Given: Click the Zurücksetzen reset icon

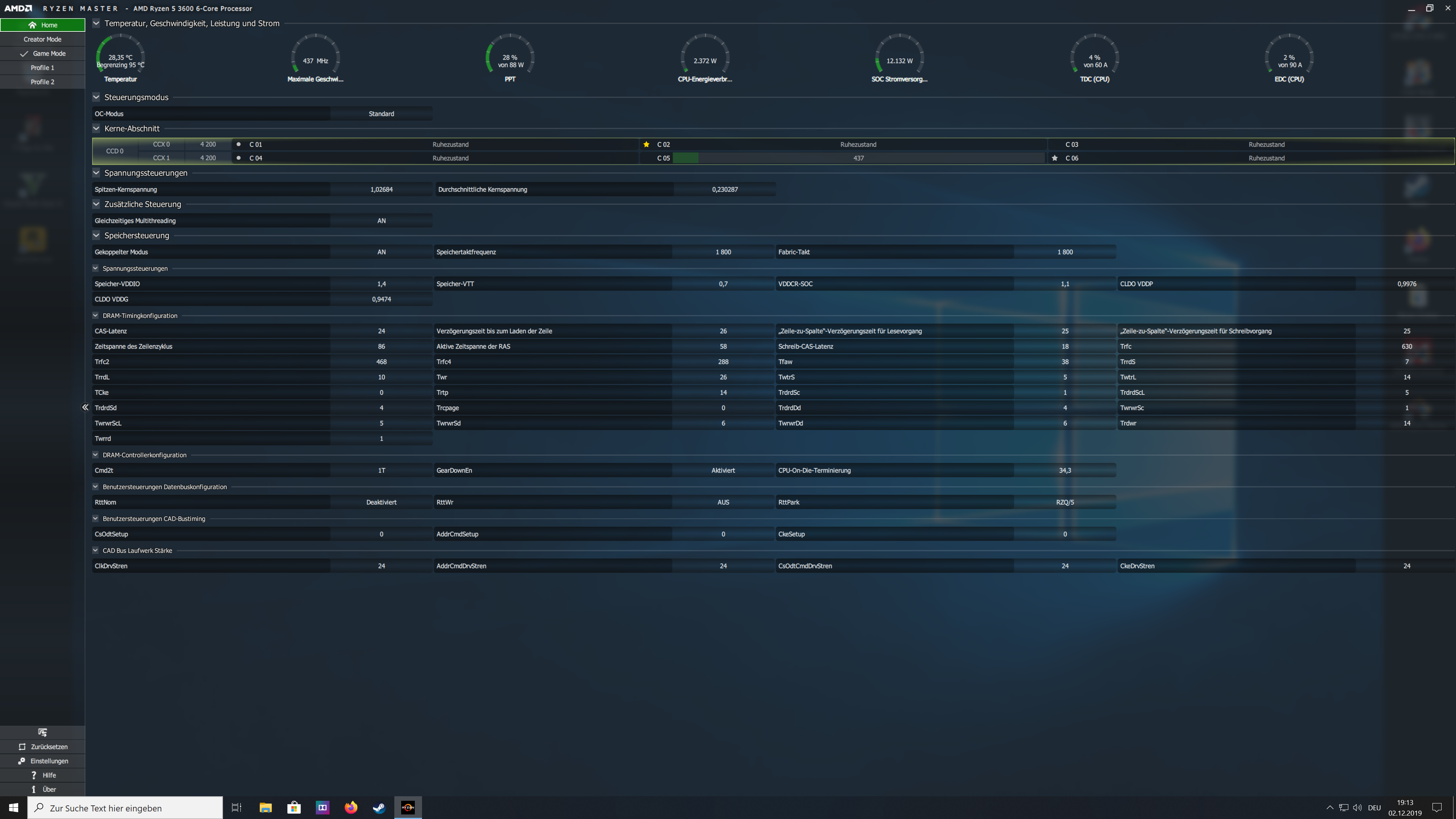Looking at the screenshot, I should click(x=22, y=747).
